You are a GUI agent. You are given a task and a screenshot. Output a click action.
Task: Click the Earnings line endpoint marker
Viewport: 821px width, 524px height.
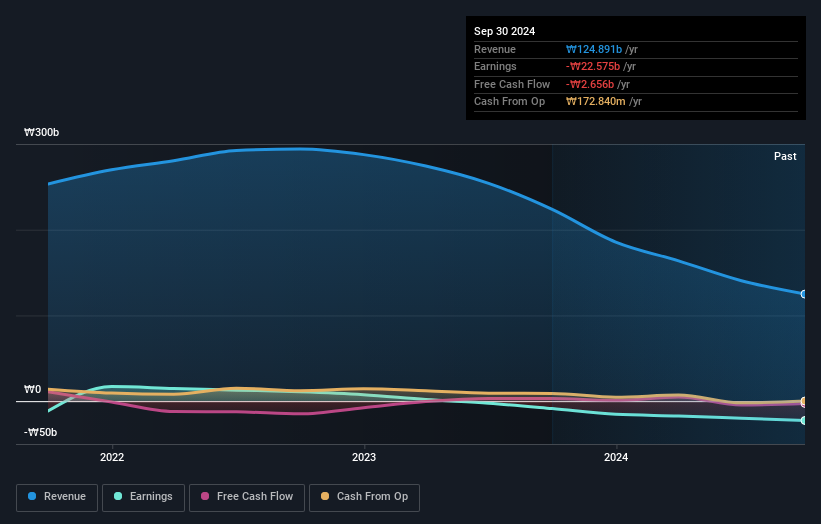pos(804,420)
